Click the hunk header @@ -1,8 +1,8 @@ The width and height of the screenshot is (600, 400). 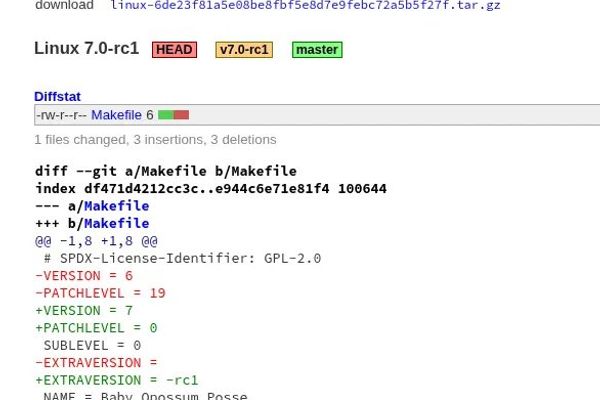pyautogui.click(x=96, y=241)
